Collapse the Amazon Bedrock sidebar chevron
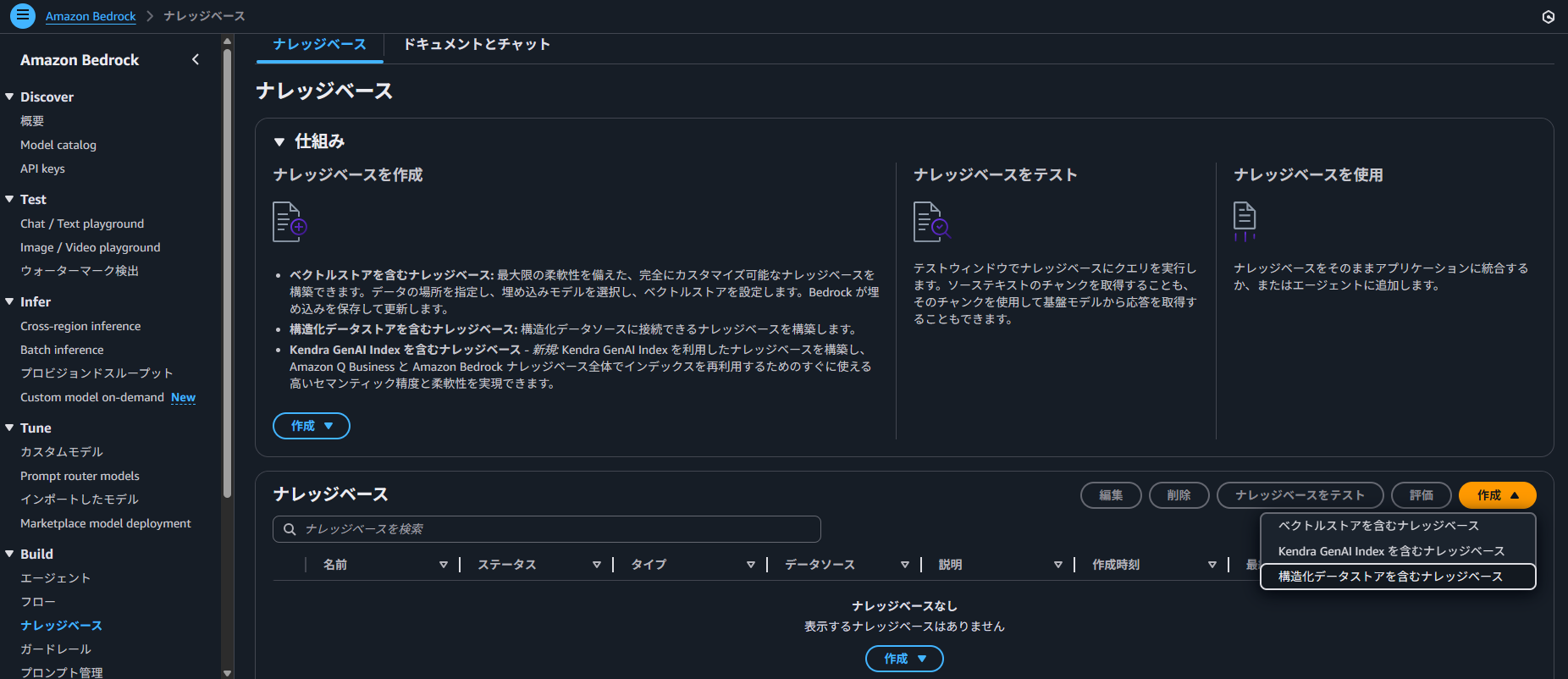 196,59
